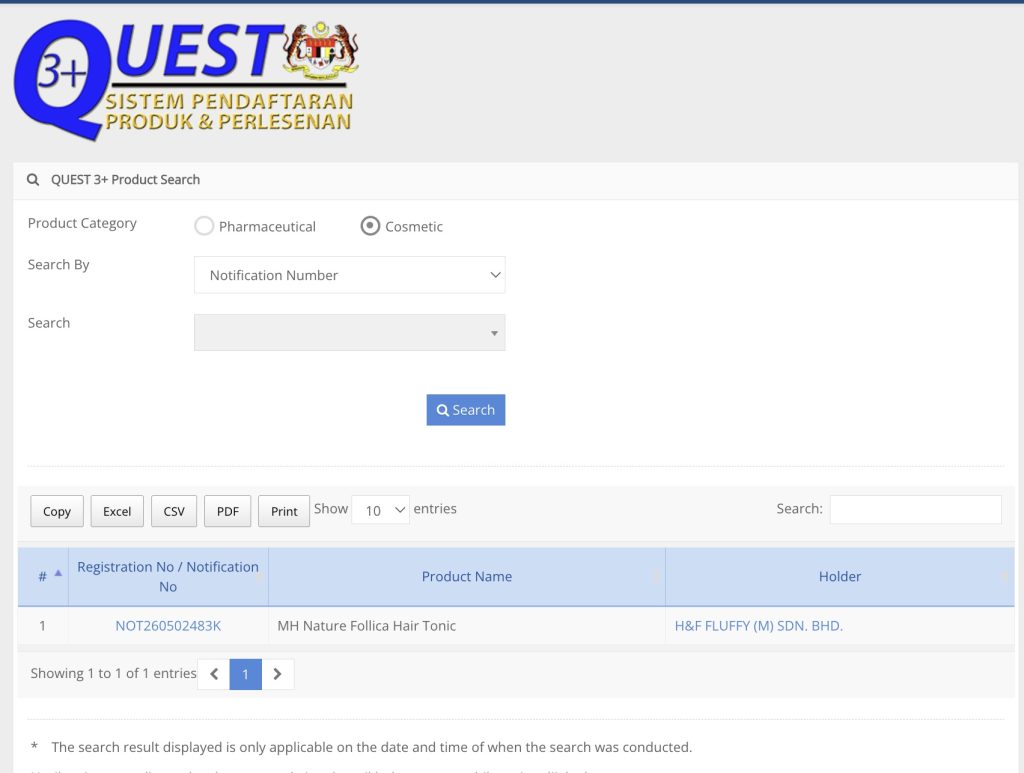Open the empty Search combo box
Screen dimensions: 1024x773
349,332
